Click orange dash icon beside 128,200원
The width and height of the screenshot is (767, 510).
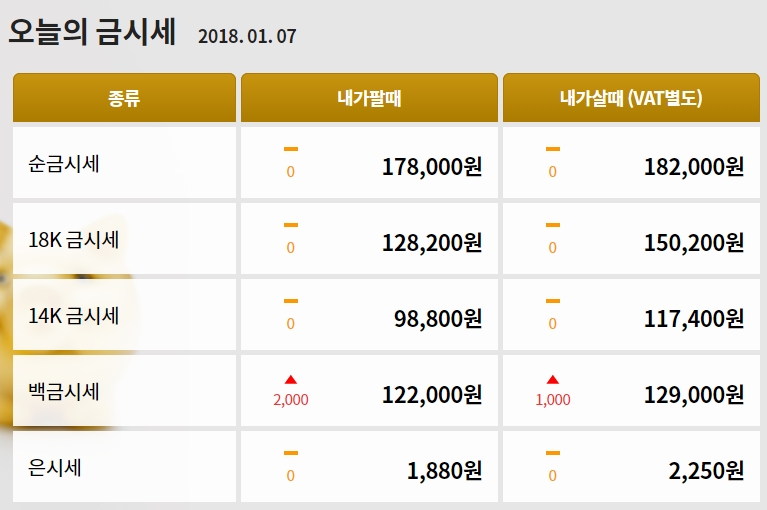click(x=291, y=225)
